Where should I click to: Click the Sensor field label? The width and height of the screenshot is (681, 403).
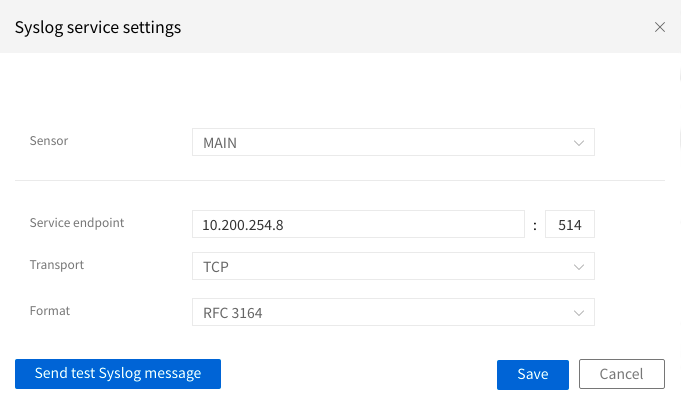49,141
